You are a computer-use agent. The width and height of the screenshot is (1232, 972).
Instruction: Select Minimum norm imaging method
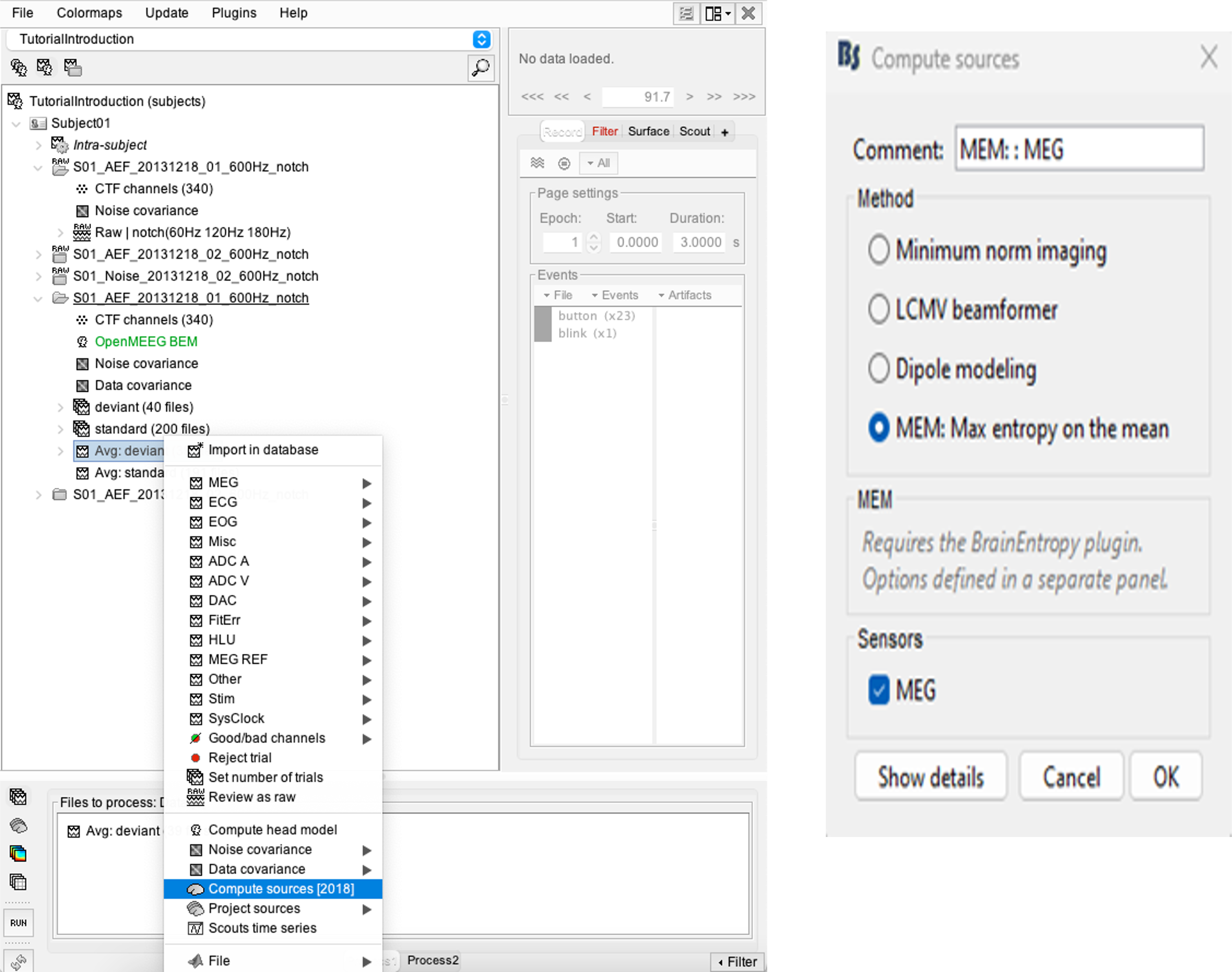879,250
